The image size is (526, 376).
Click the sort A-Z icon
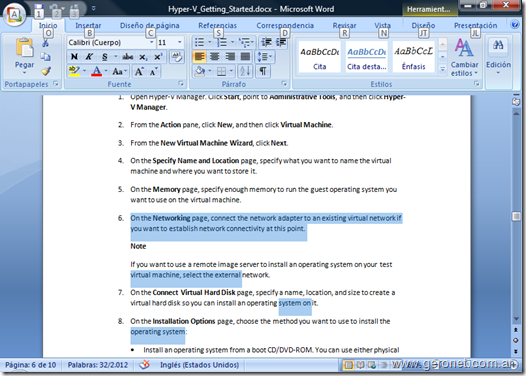pyautogui.click(x=245, y=71)
